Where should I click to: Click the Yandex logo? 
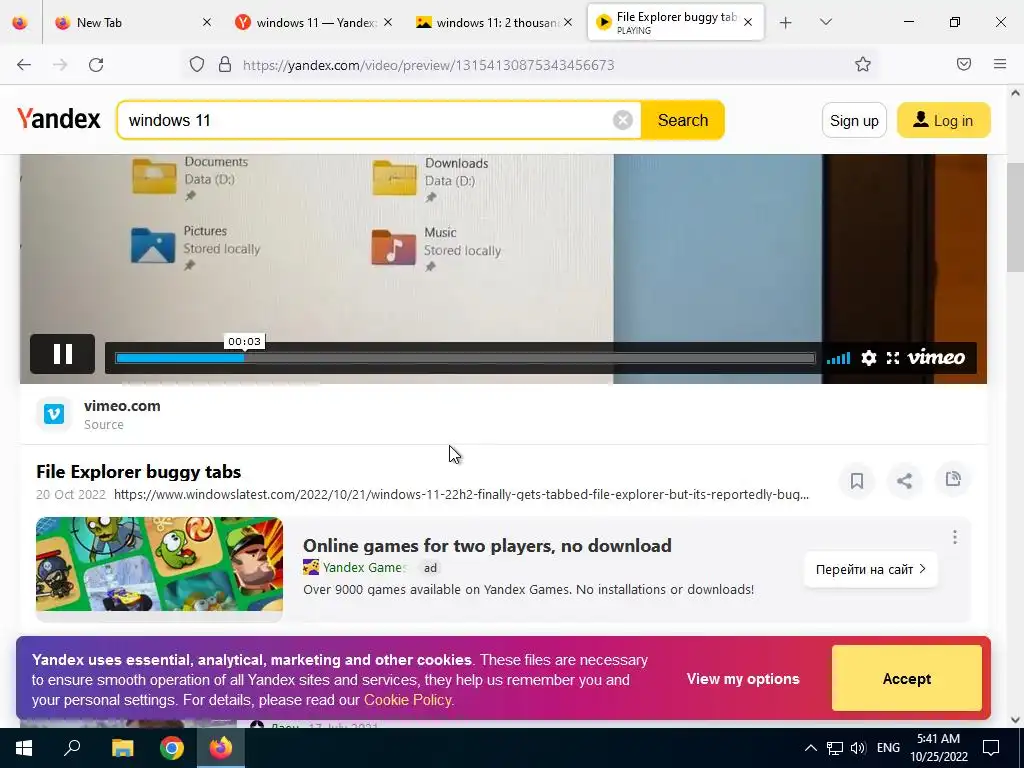click(59, 119)
